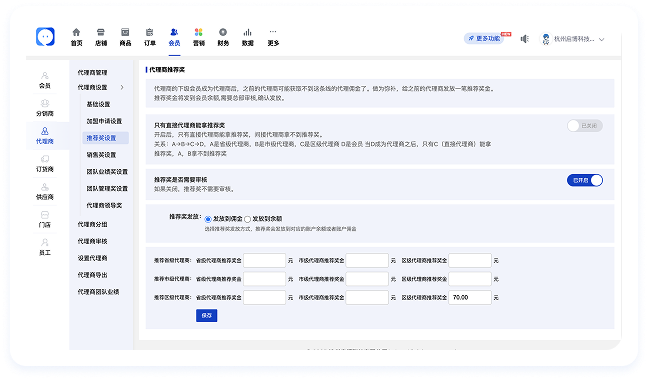Turn off the 推荐奖是否需要审核 switch
The width and height of the screenshot is (648, 380).
pos(584,180)
